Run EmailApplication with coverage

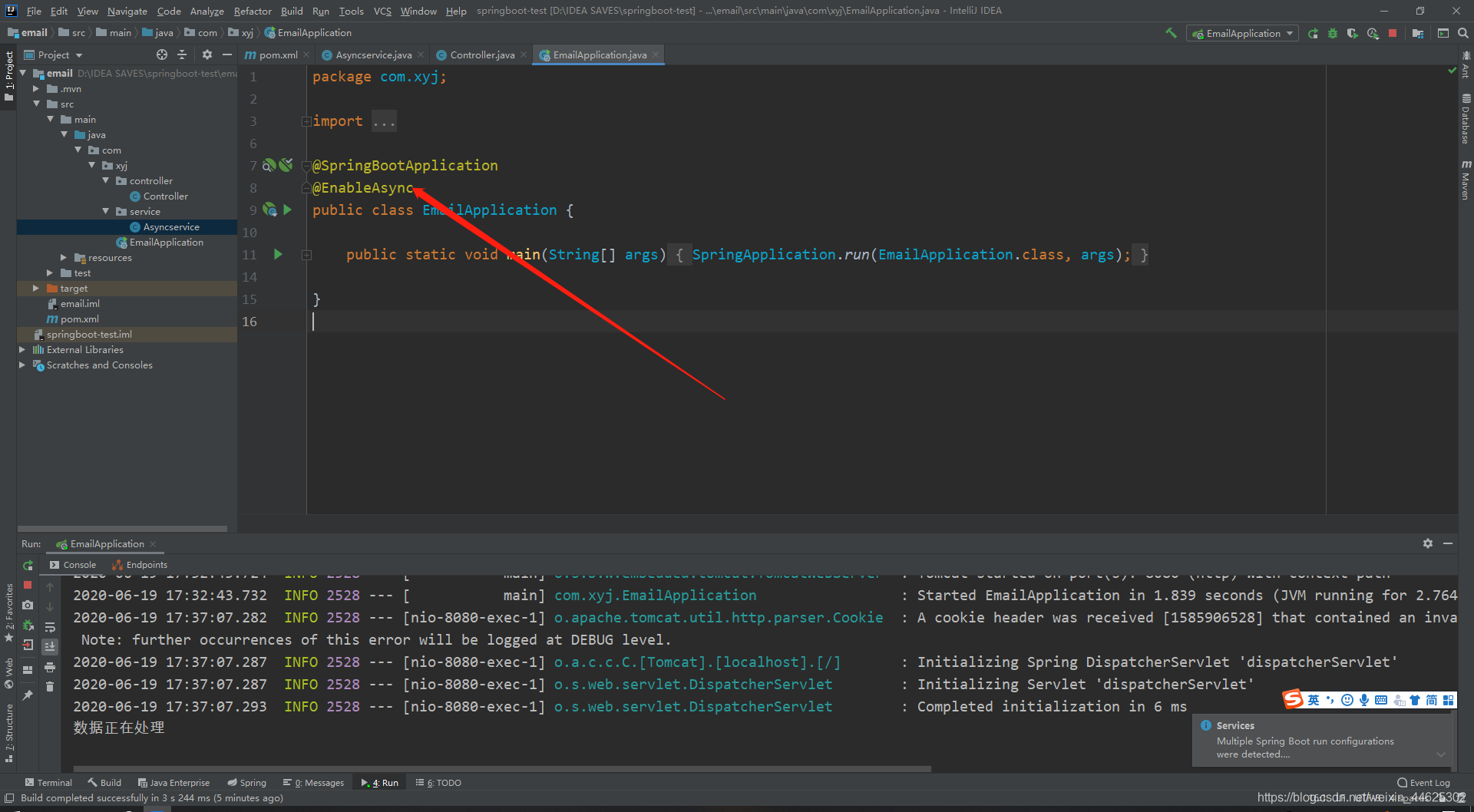[1353, 33]
